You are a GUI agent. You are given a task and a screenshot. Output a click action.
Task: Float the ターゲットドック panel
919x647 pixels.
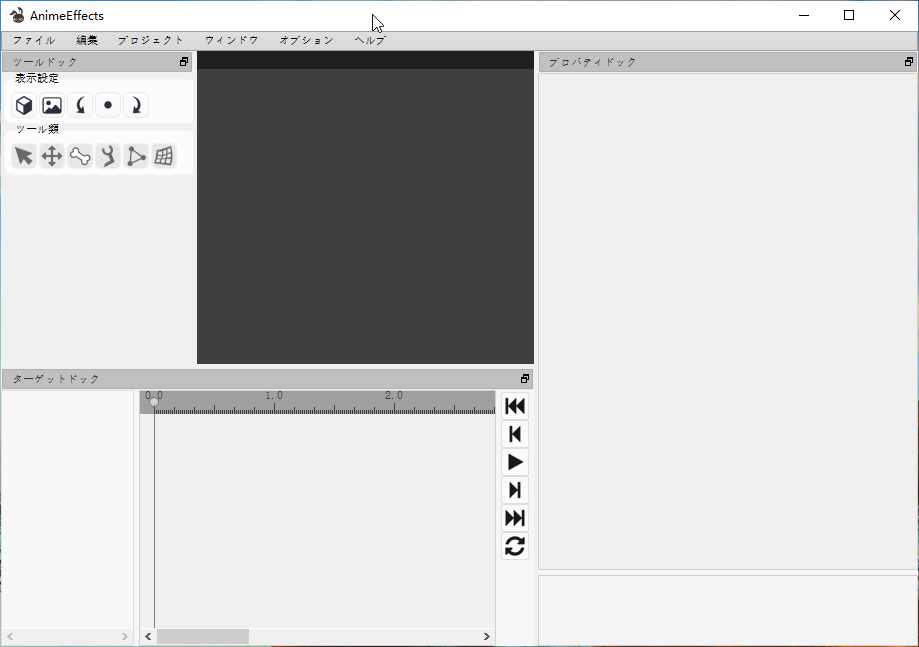tap(525, 379)
